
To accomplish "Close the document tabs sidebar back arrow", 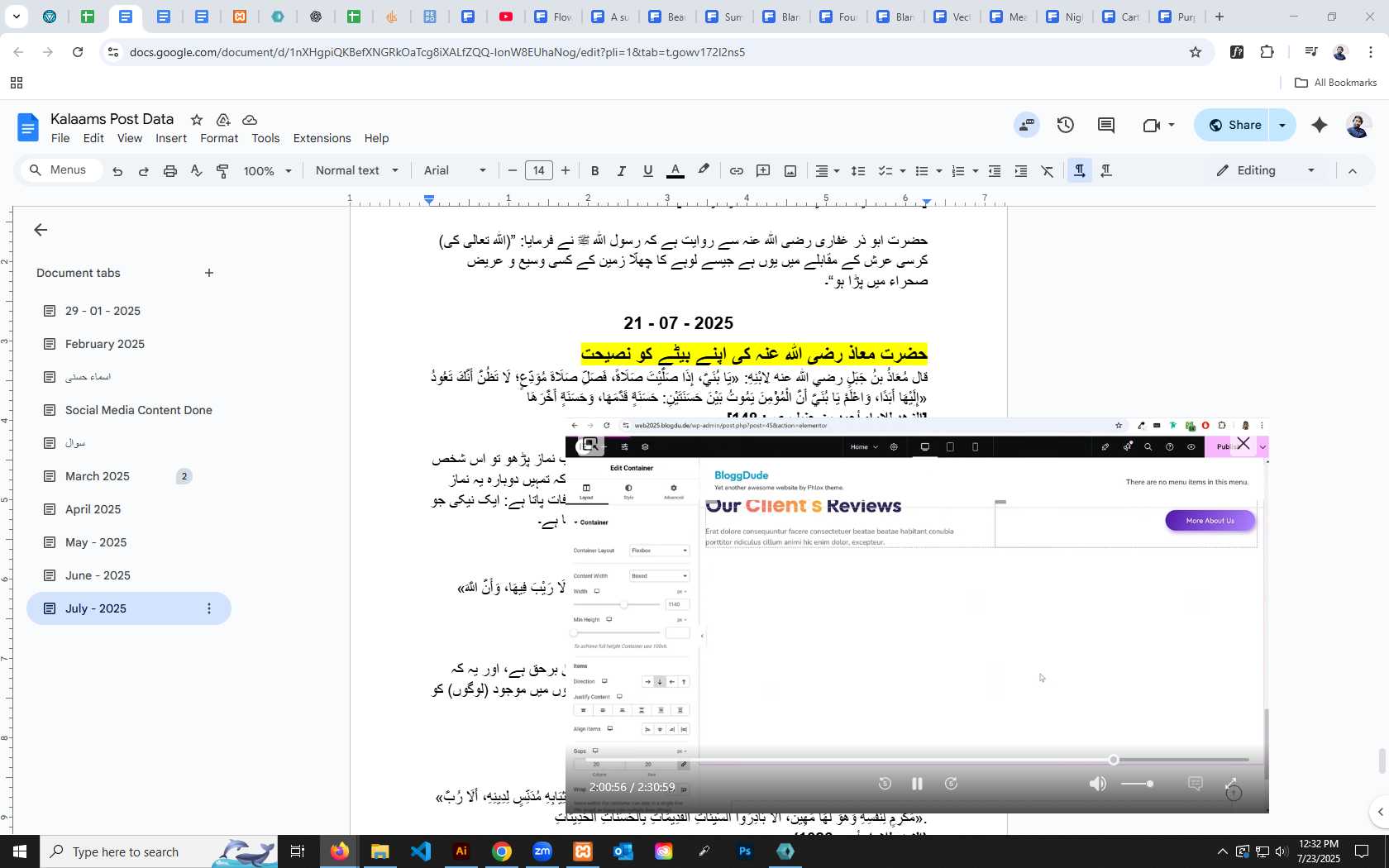I will [41, 231].
